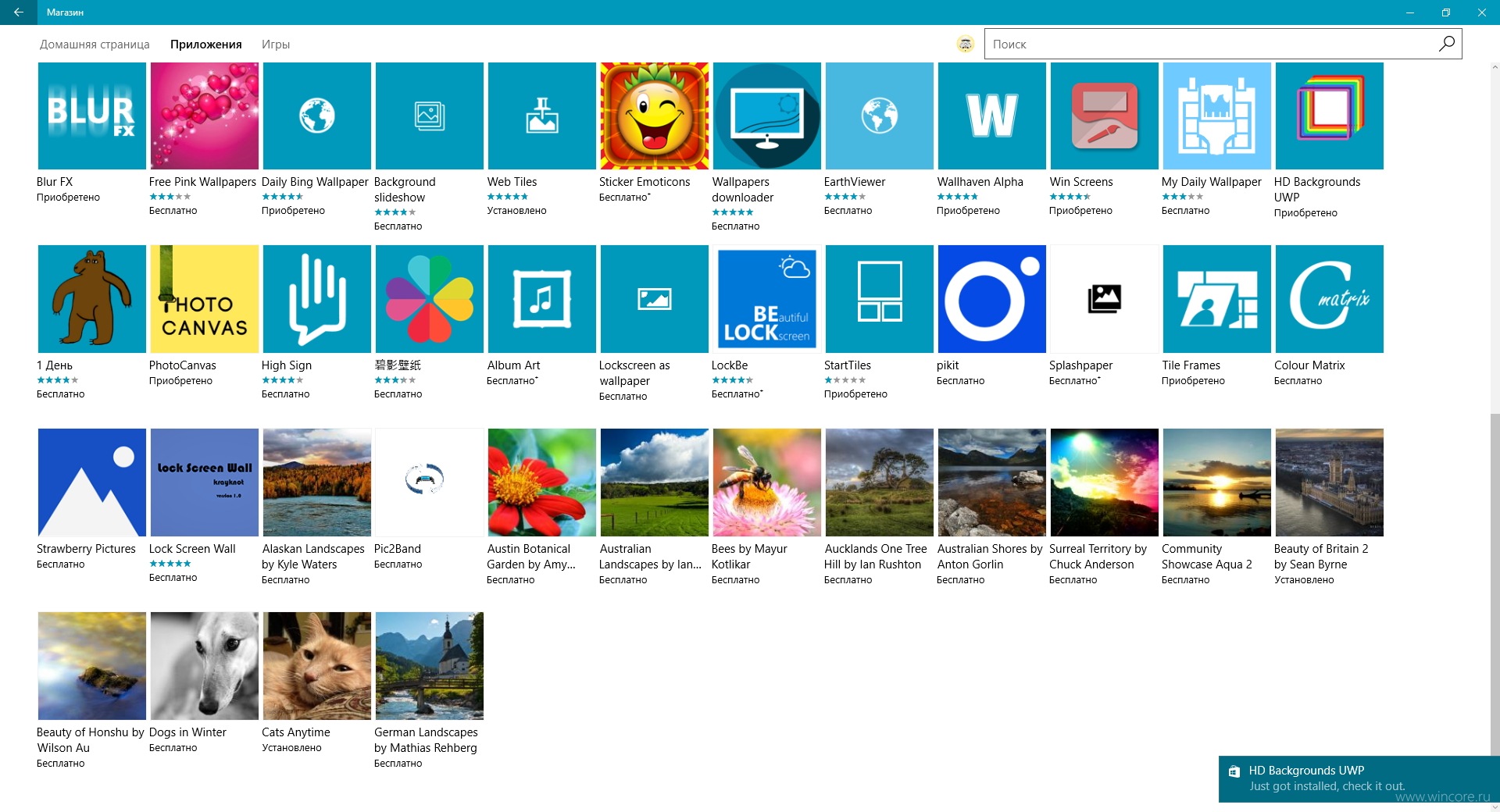Open the 碧影壁纸 colorful flower icon
The height and width of the screenshot is (812, 1500).
point(430,299)
